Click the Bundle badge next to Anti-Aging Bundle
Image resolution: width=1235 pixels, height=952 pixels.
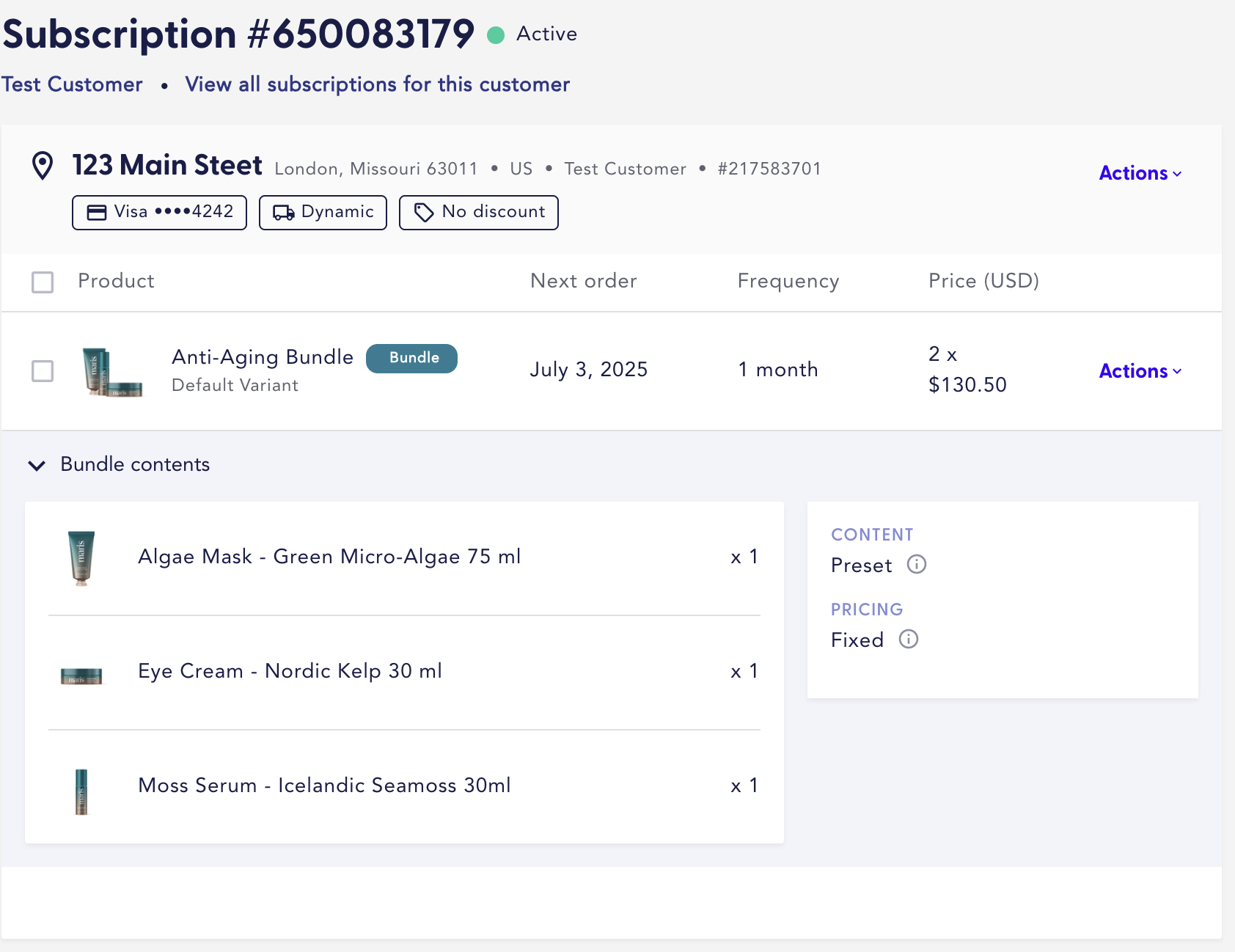411,358
